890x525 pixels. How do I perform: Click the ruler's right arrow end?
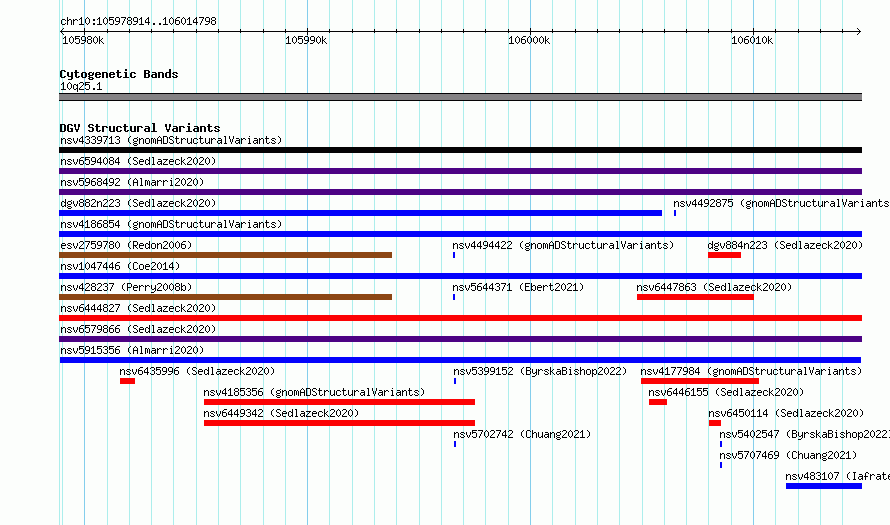(x=859, y=32)
